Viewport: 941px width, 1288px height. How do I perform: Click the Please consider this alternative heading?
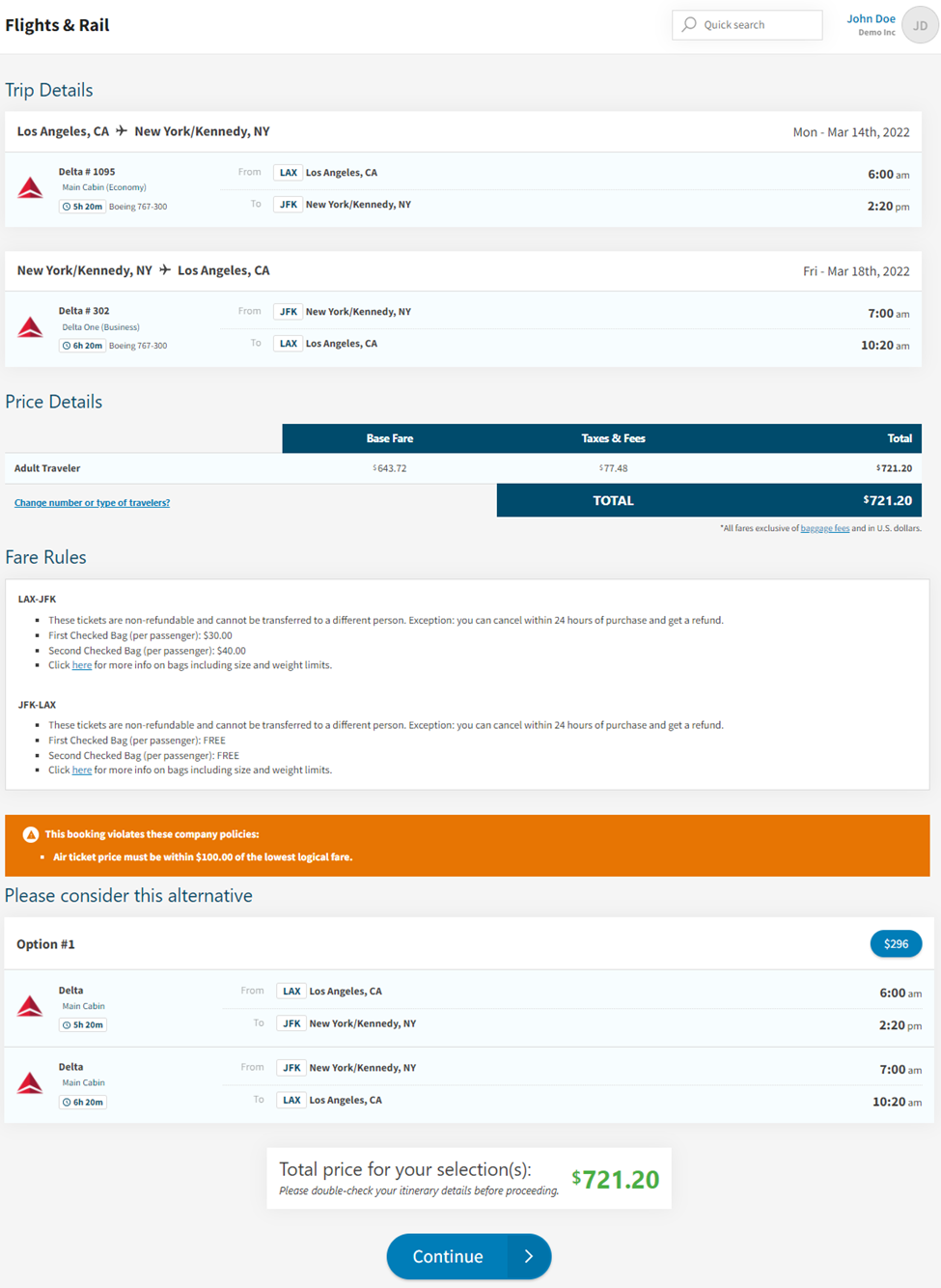pos(128,896)
